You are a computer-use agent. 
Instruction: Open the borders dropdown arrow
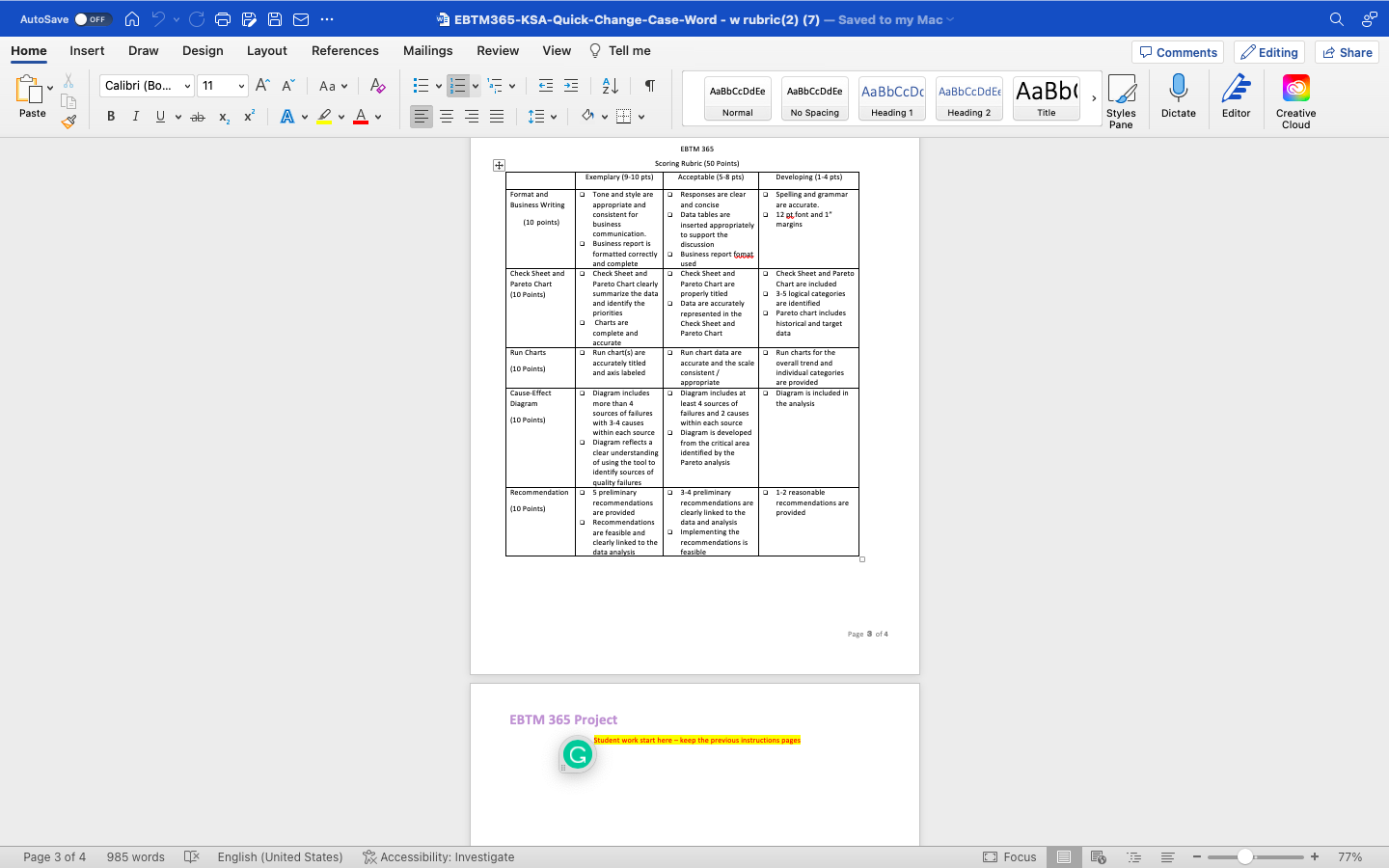pyautogui.click(x=641, y=117)
